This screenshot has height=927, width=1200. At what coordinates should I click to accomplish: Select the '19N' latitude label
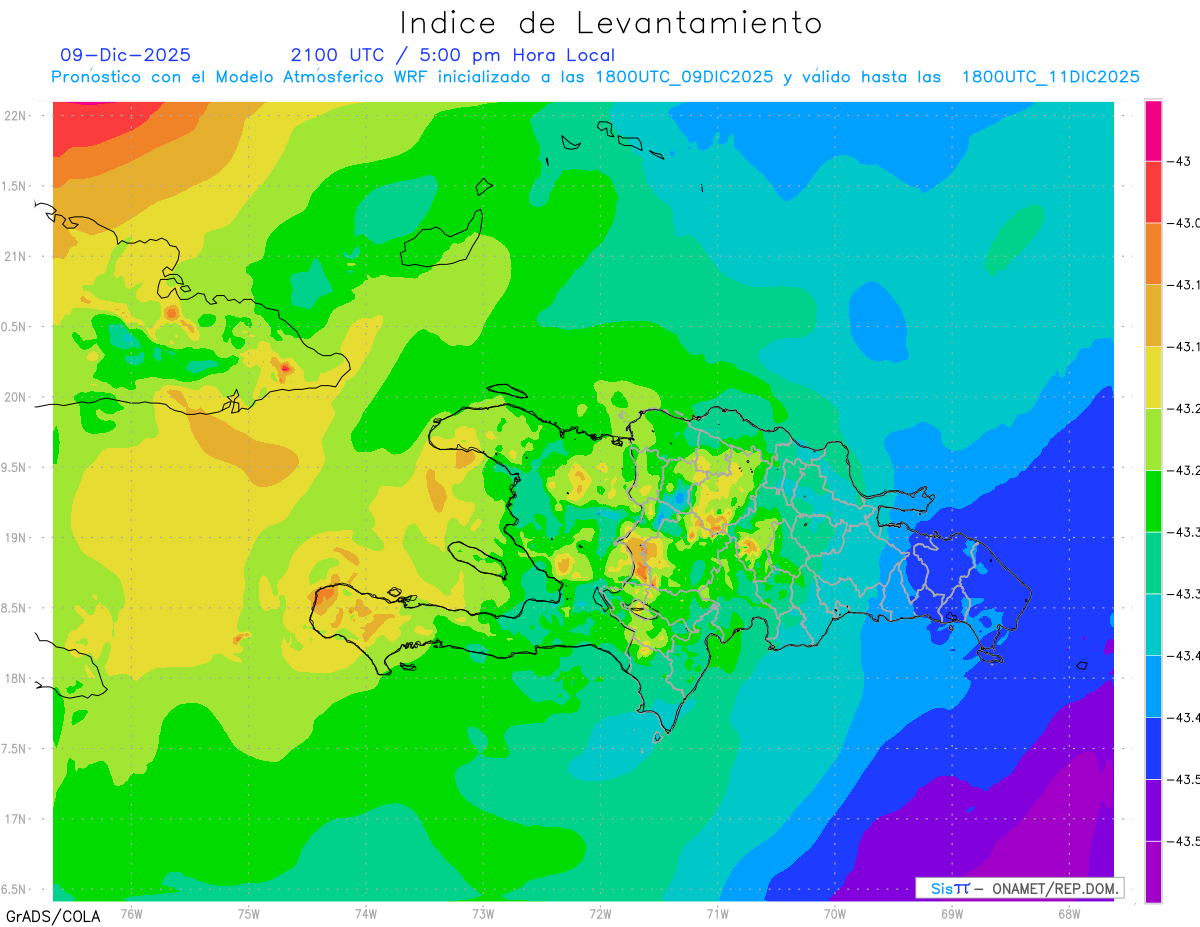(16, 538)
